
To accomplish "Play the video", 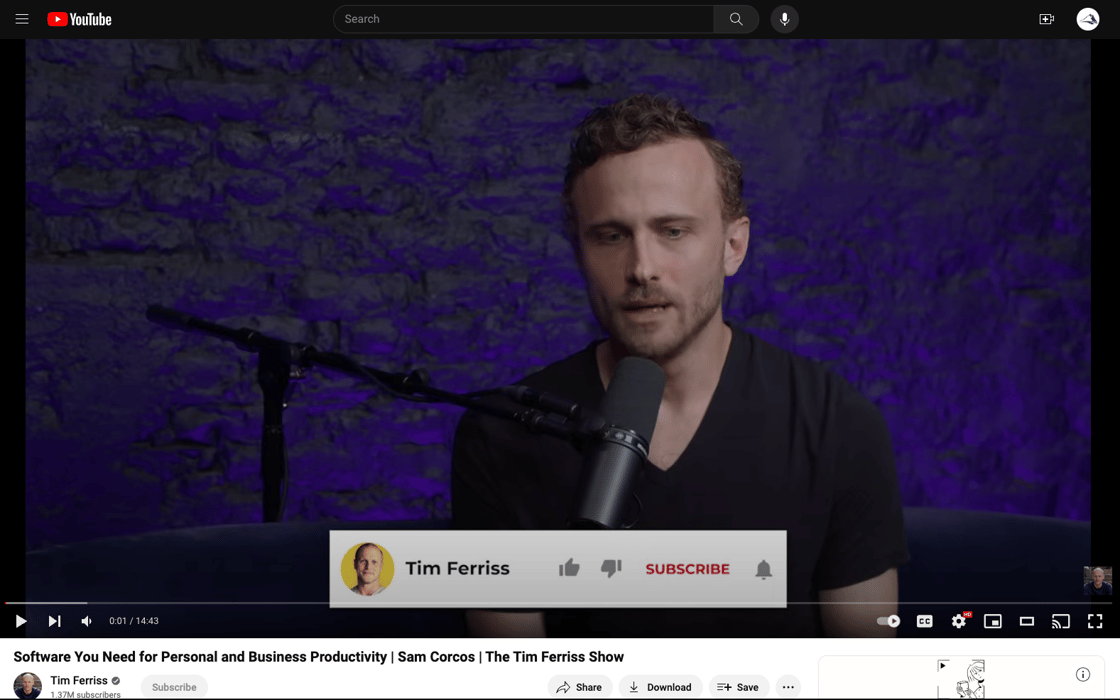I will click(x=21, y=621).
